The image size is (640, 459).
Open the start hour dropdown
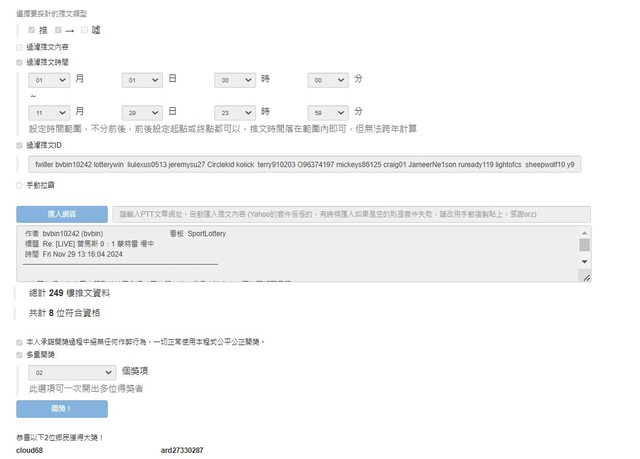point(234,79)
